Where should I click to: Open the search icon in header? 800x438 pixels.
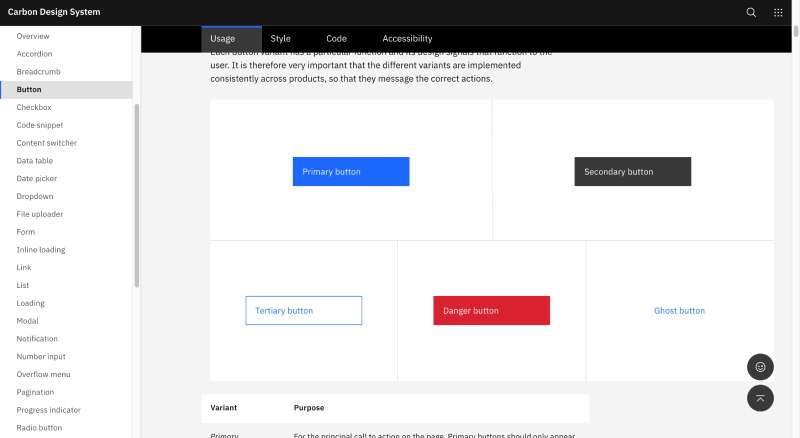click(x=751, y=12)
